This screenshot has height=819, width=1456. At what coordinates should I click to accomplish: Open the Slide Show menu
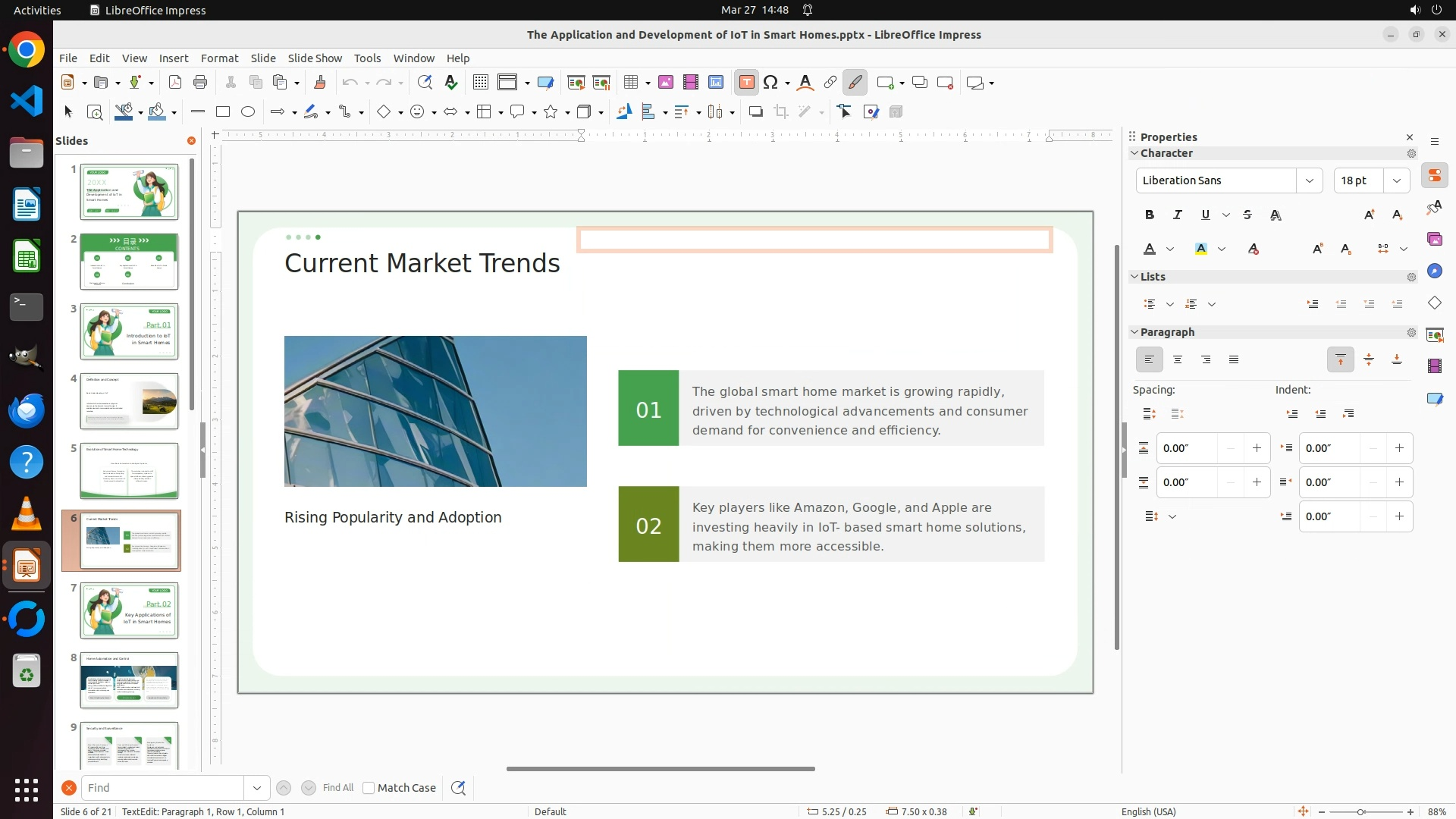pos(315,58)
